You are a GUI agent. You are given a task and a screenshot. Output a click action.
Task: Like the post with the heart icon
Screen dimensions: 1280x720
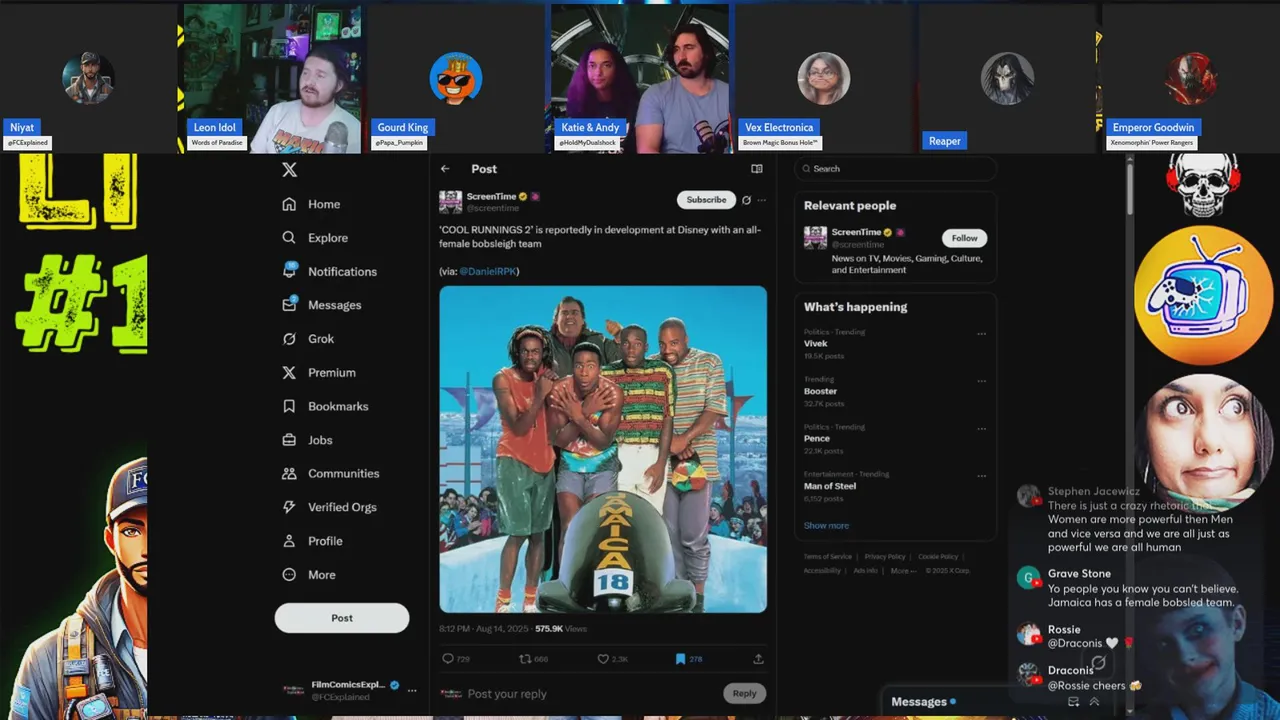[x=603, y=659]
